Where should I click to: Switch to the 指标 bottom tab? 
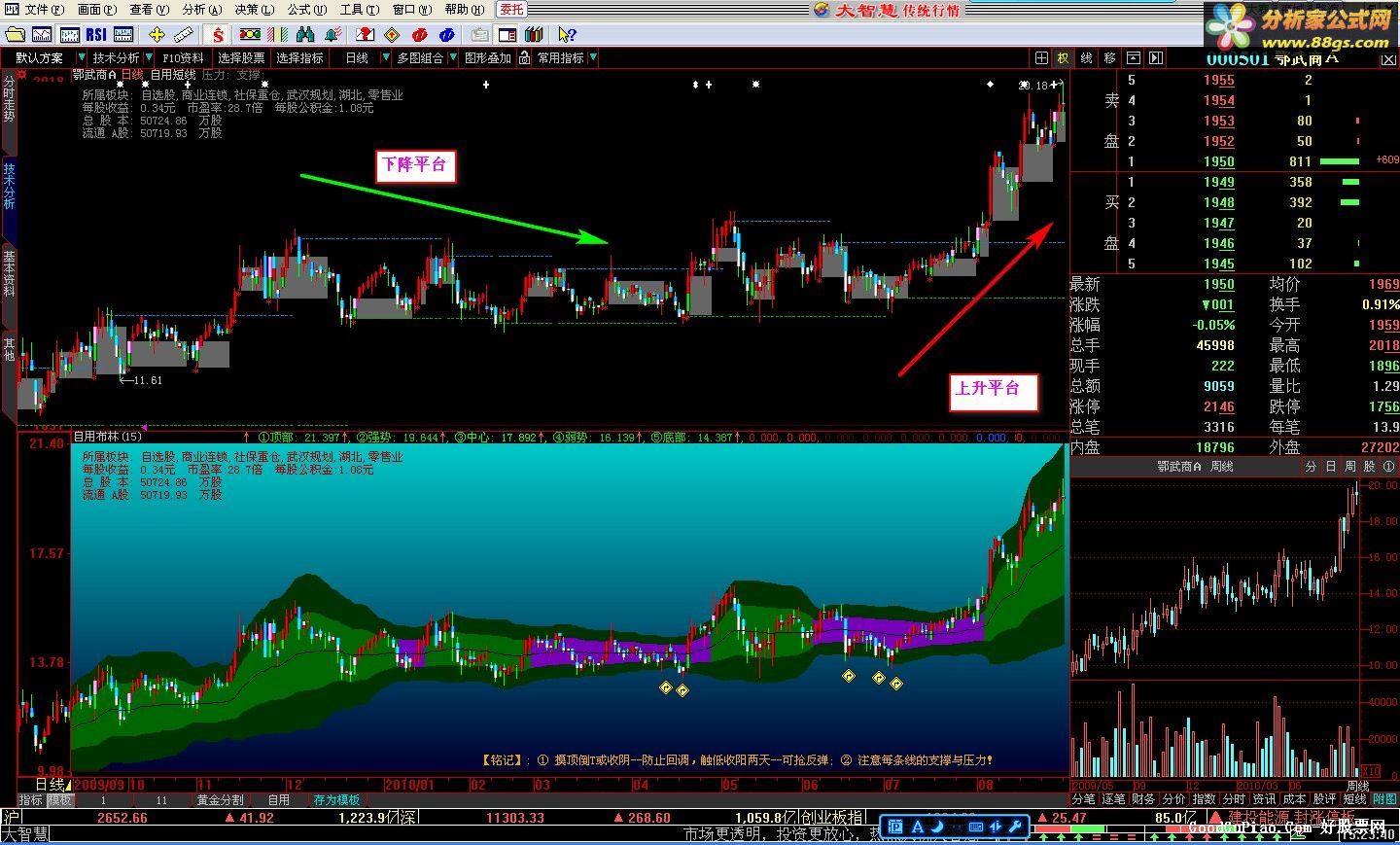tap(31, 800)
